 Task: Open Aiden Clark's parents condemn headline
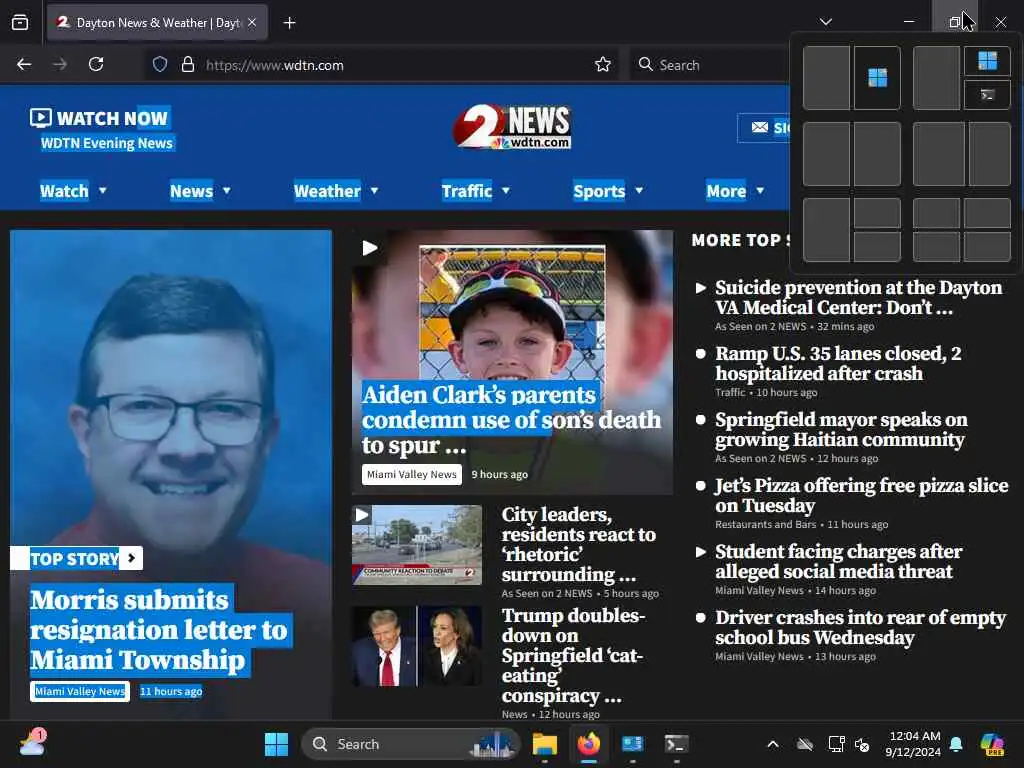pyautogui.click(x=511, y=420)
